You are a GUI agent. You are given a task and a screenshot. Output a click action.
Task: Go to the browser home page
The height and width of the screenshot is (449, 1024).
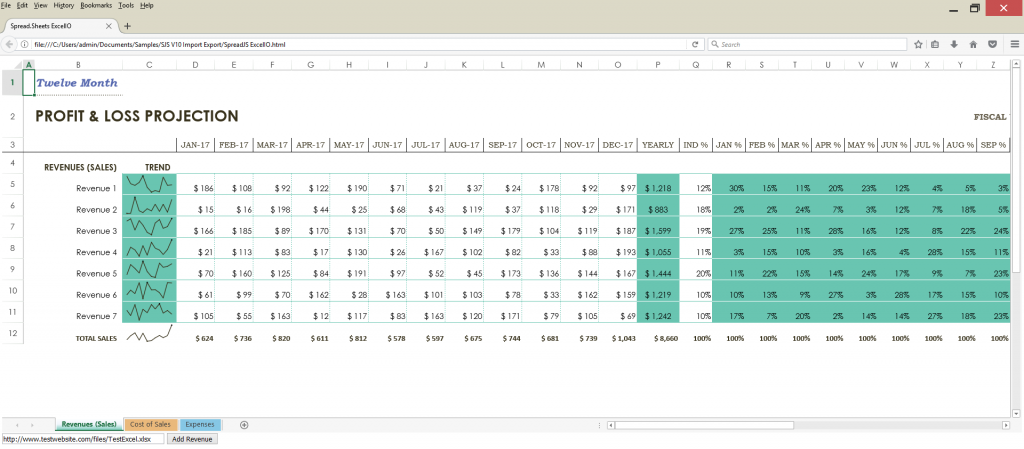click(973, 45)
